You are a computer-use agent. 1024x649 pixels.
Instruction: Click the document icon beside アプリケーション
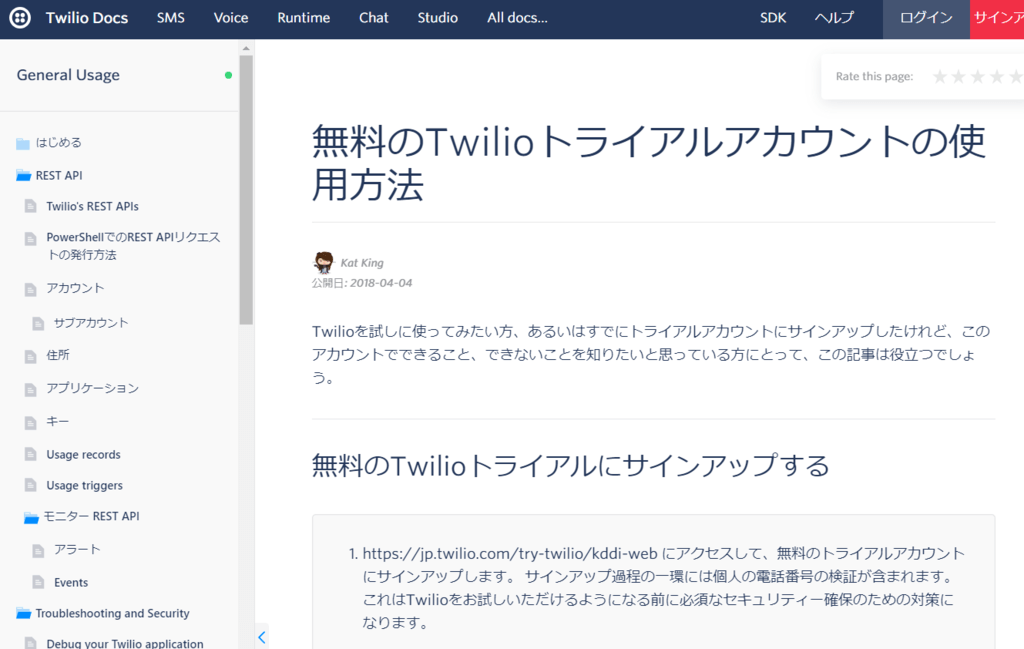tap(31, 389)
